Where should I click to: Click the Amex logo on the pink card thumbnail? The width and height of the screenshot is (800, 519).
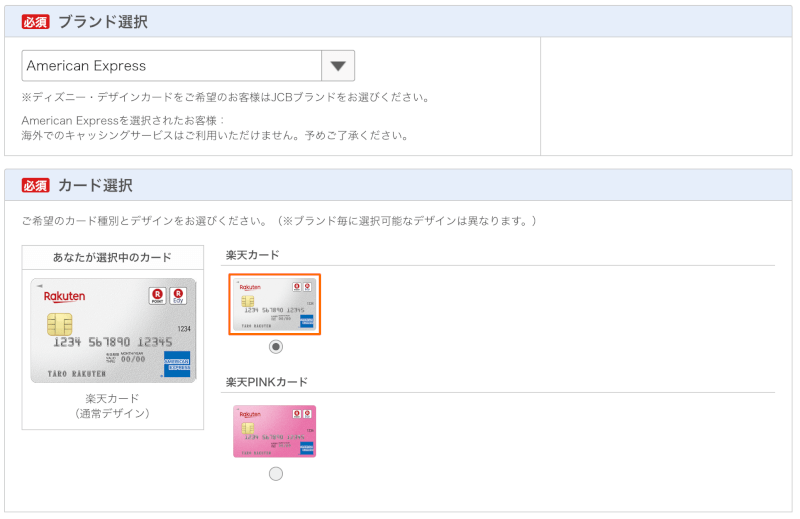[x=306, y=448]
